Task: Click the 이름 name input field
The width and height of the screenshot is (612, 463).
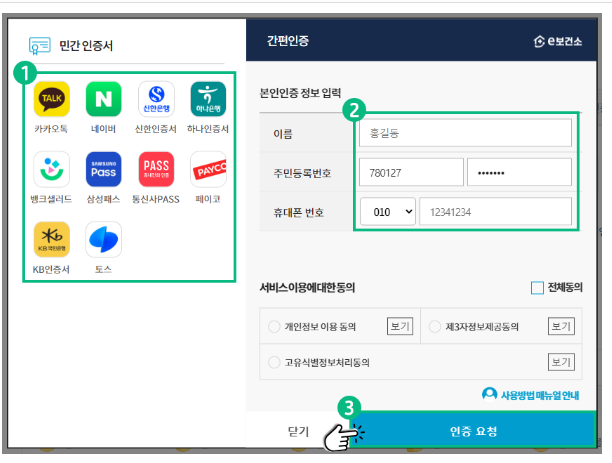Action: click(465, 133)
